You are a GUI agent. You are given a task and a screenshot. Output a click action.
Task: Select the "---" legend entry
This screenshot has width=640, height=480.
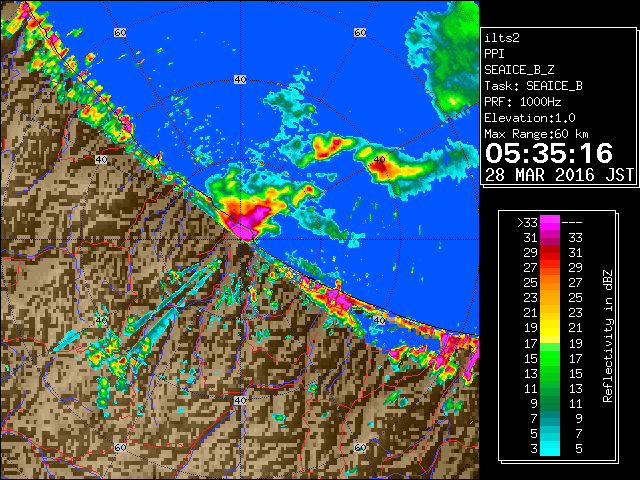click(x=572, y=223)
